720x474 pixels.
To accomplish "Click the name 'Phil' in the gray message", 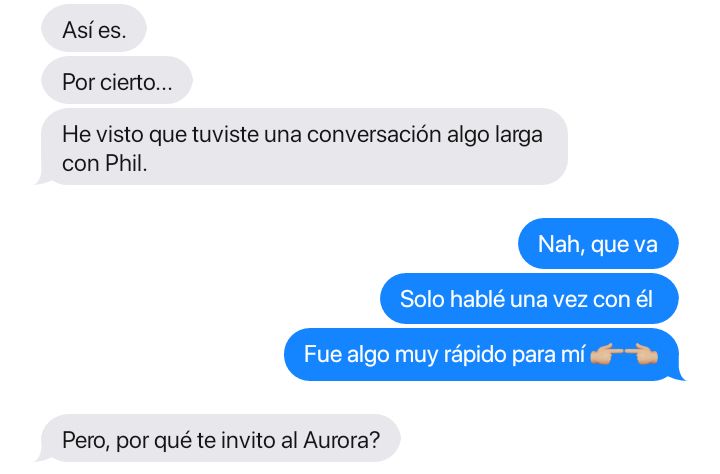I will pyautogui.click(x=123, y=163).
